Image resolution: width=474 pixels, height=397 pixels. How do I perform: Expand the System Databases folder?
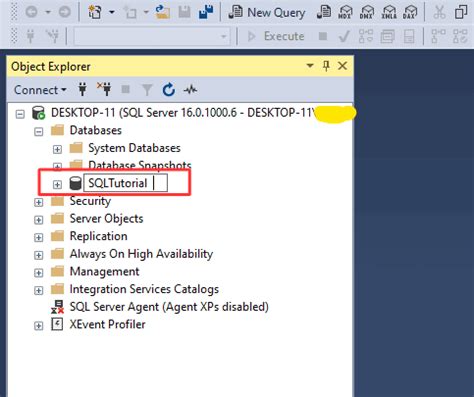(x=57, y=149)
